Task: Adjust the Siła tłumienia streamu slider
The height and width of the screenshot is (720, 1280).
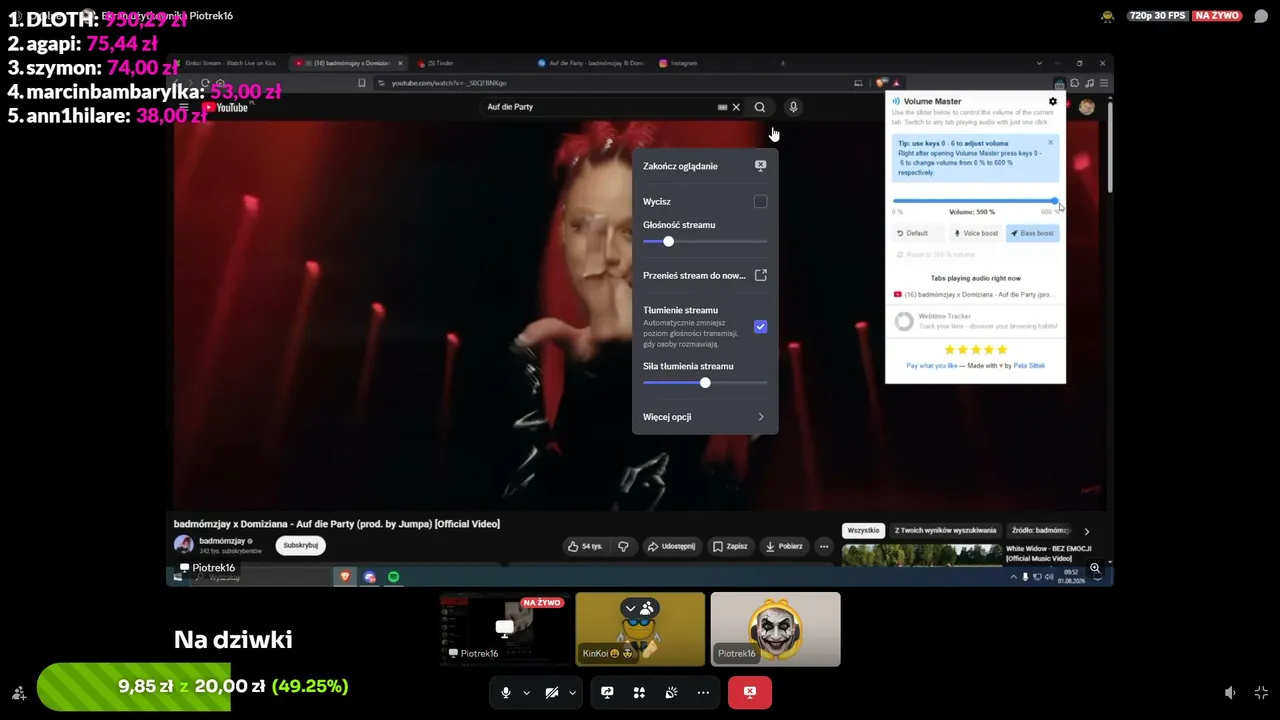Action: 705,383
